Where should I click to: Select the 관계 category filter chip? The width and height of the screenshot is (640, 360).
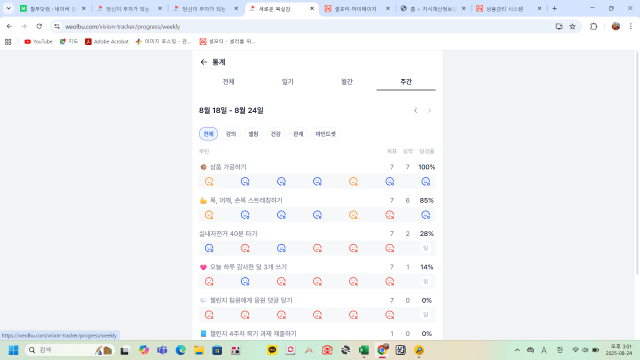[x=298, y=134]
